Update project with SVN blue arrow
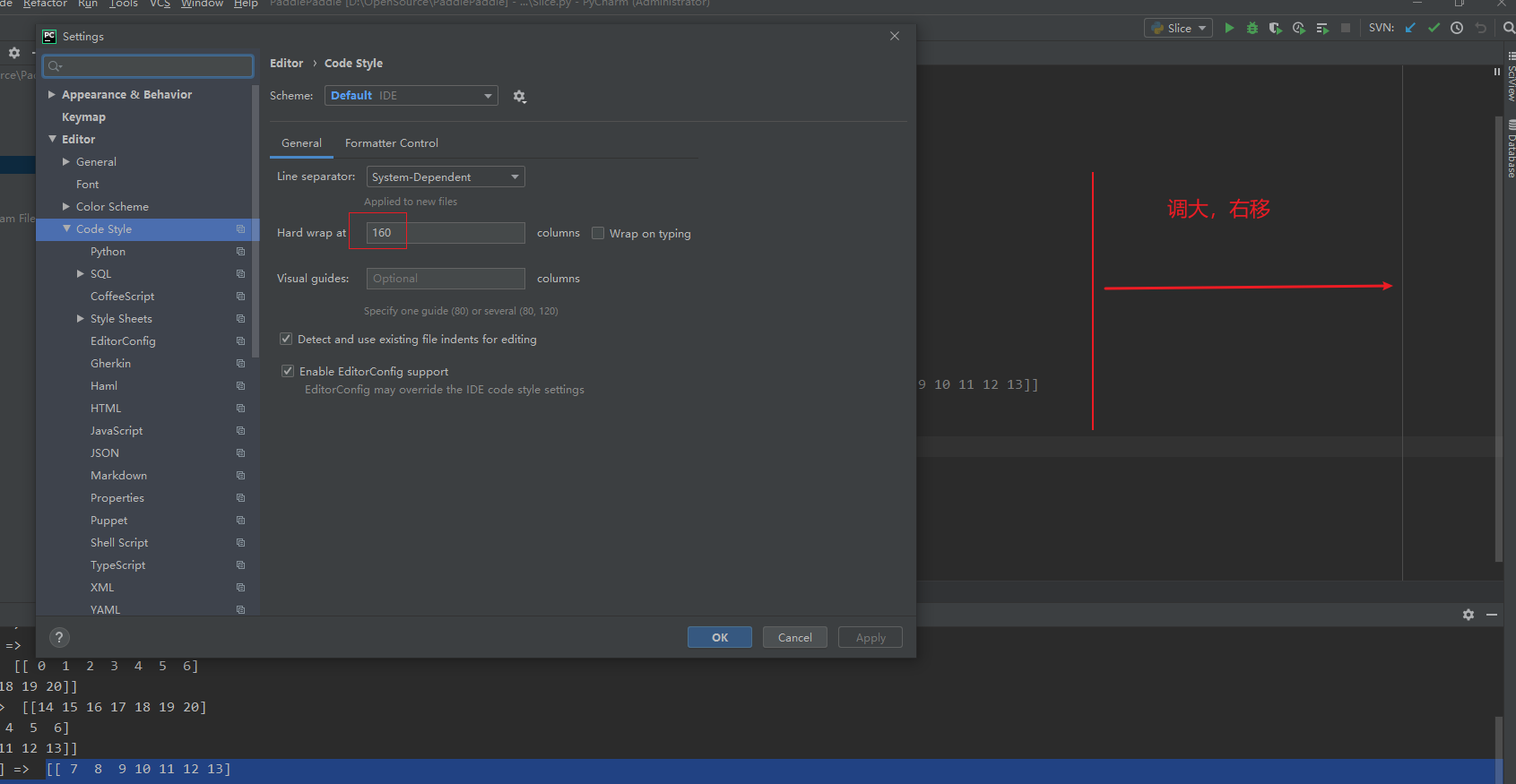This screenshot has height=784, width=1516. tap(1410, 28)
